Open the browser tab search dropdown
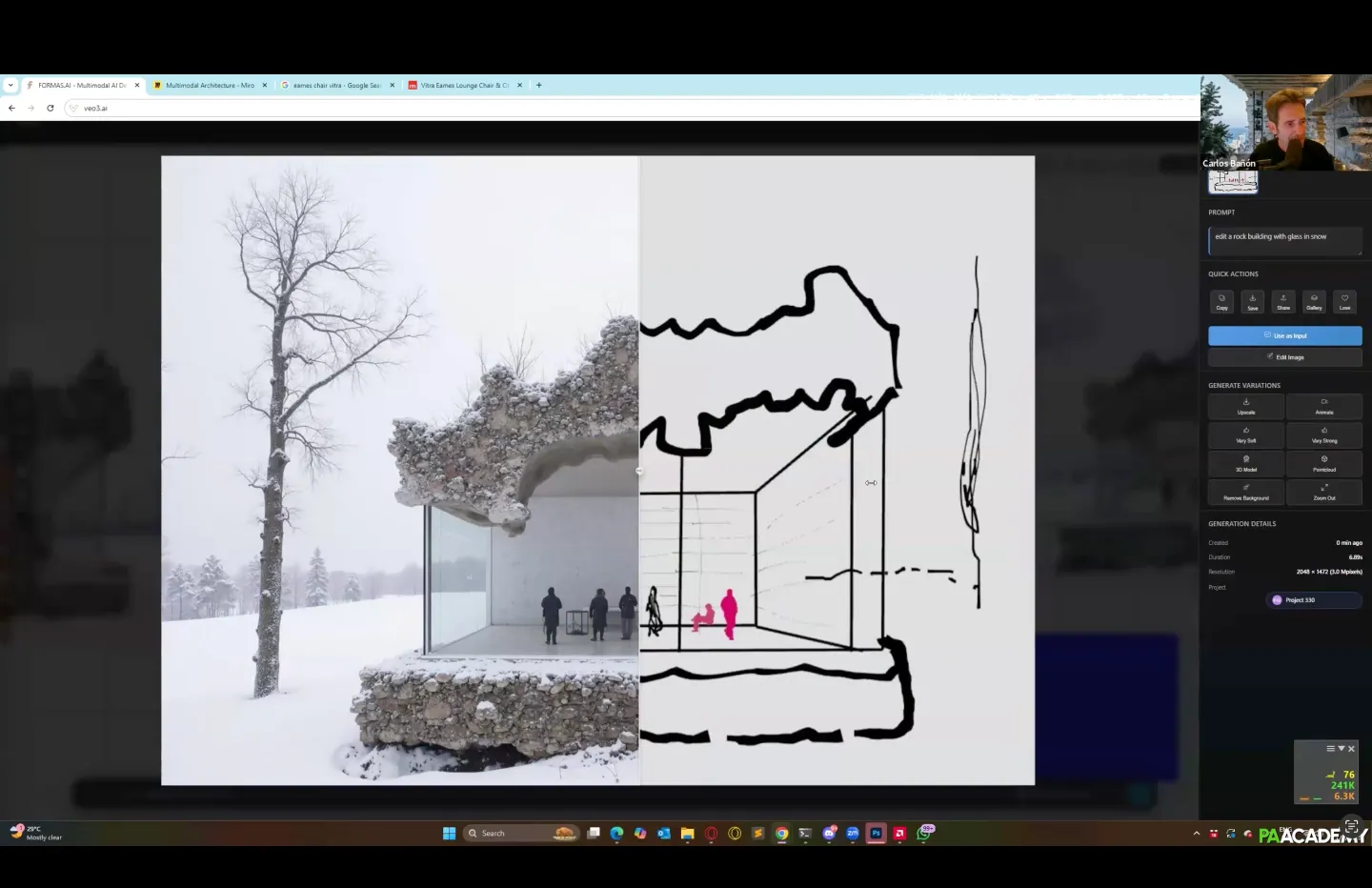The image size is (1372, 888). (x=10, y=85)
